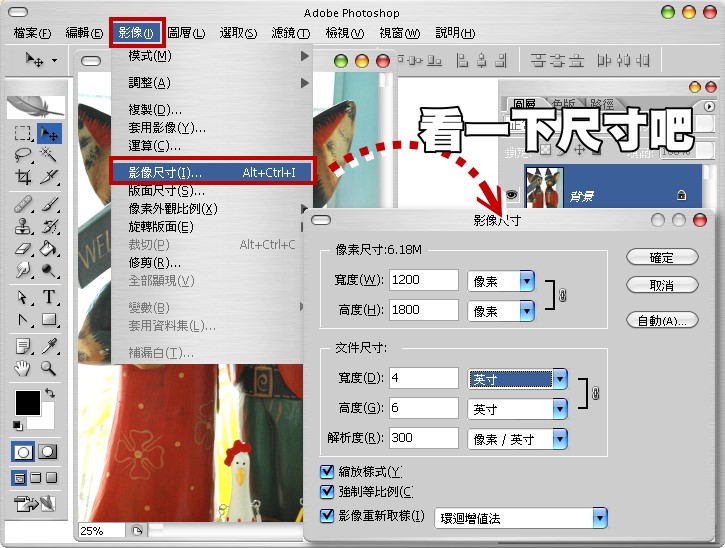Choose 影像尺寸(I)... menu item
725x548 pixels.
[212, 172]
